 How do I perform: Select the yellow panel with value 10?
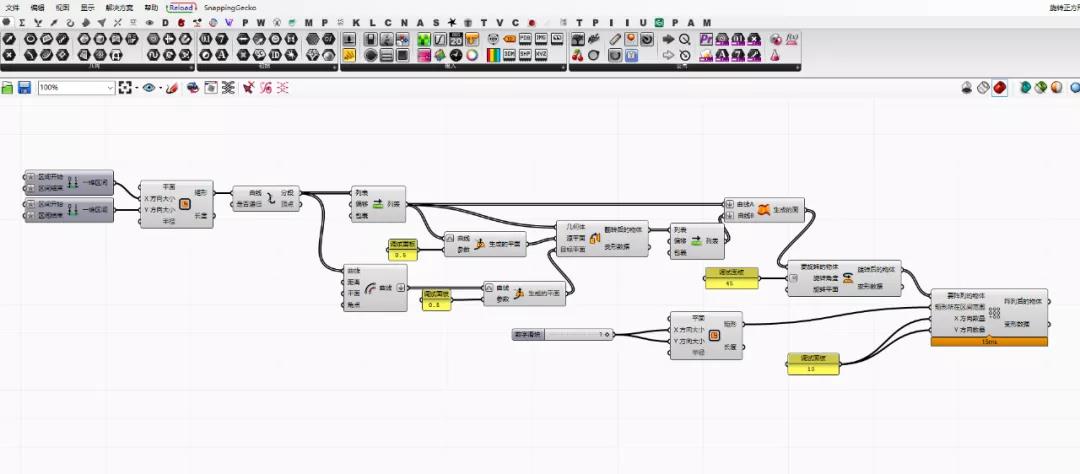pos(813,364)
